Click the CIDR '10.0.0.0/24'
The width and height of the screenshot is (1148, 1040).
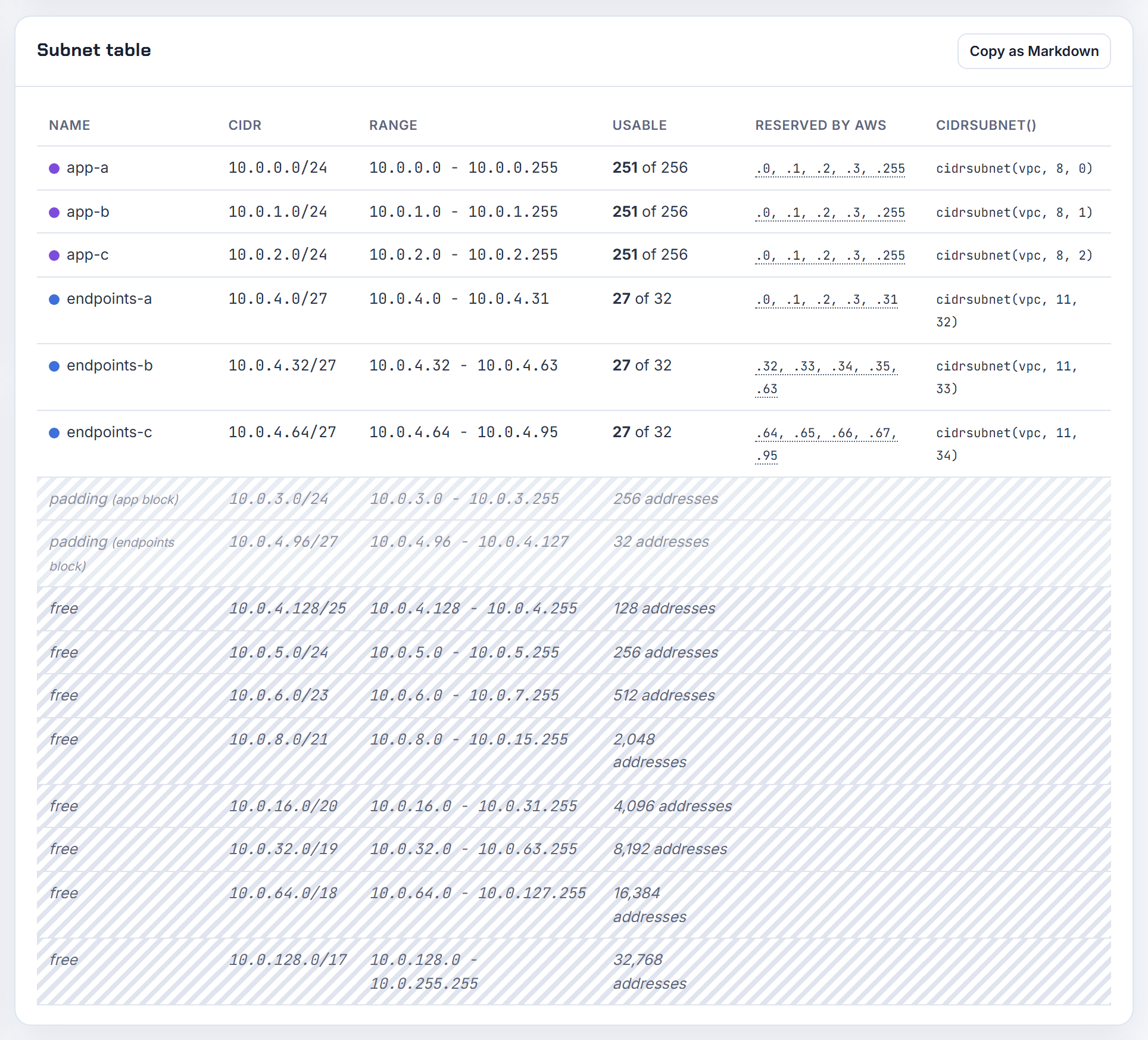click(x=278, y=168)
